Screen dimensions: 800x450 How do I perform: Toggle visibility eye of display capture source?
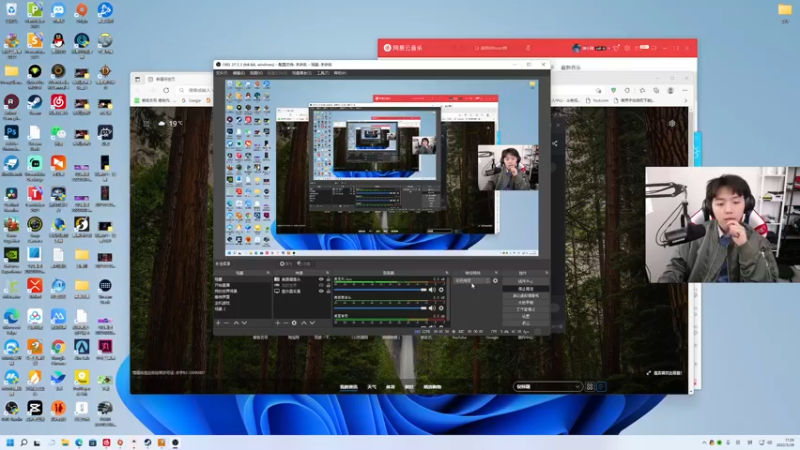point(321,291)
